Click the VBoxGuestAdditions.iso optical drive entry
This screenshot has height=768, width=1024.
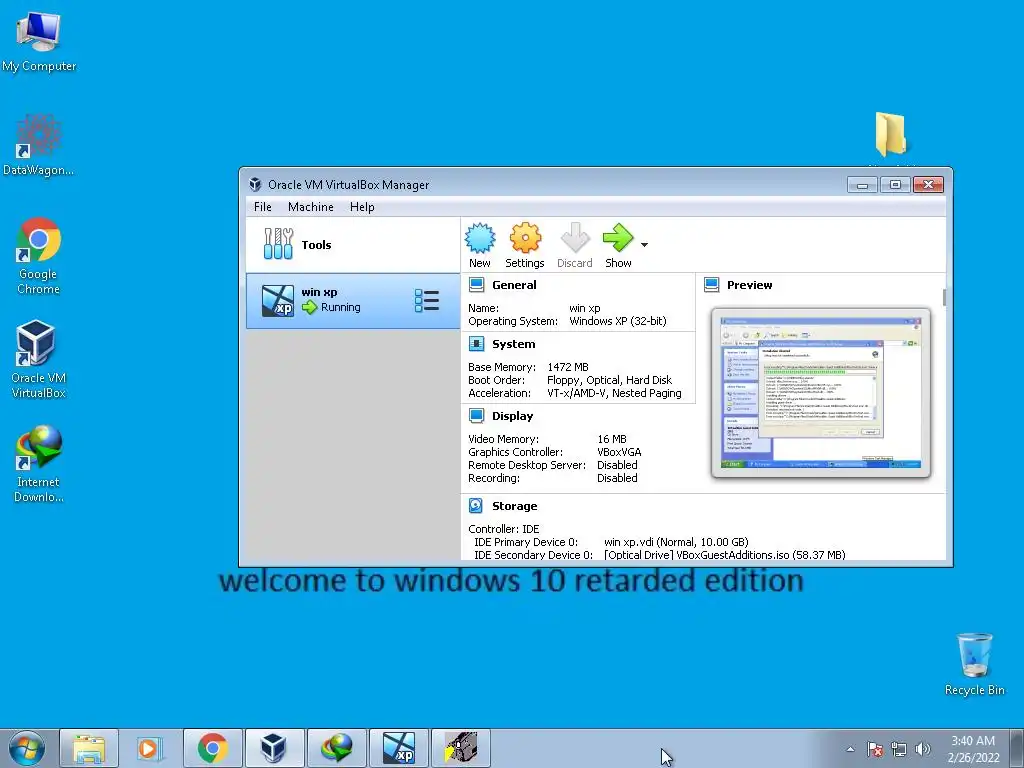(724, 555)
